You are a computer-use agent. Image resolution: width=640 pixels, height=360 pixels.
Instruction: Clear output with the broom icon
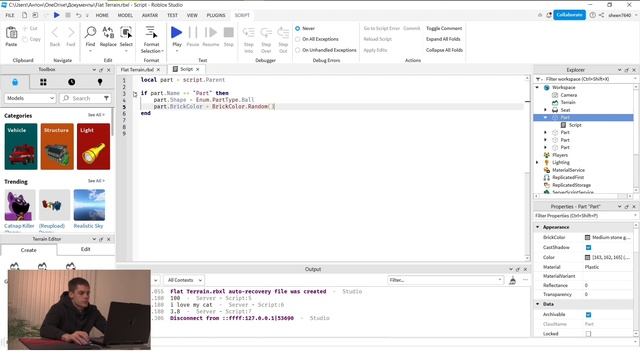(512, 280)
